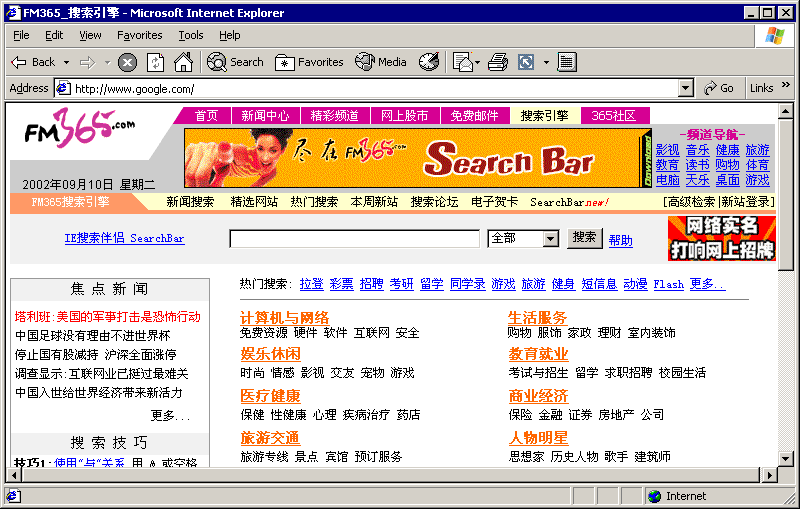Click the horizontal scrollbar right arrow
Screen dimensions: 800x509
point(769,476)
